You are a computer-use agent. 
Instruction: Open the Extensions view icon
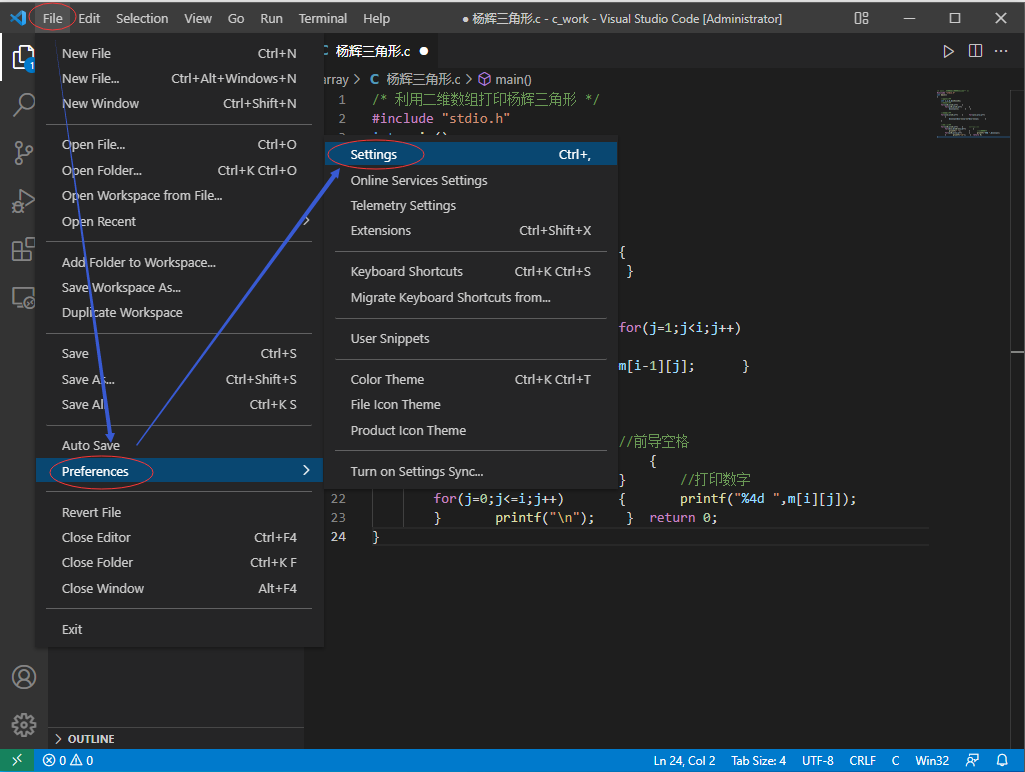coord(24,249)
